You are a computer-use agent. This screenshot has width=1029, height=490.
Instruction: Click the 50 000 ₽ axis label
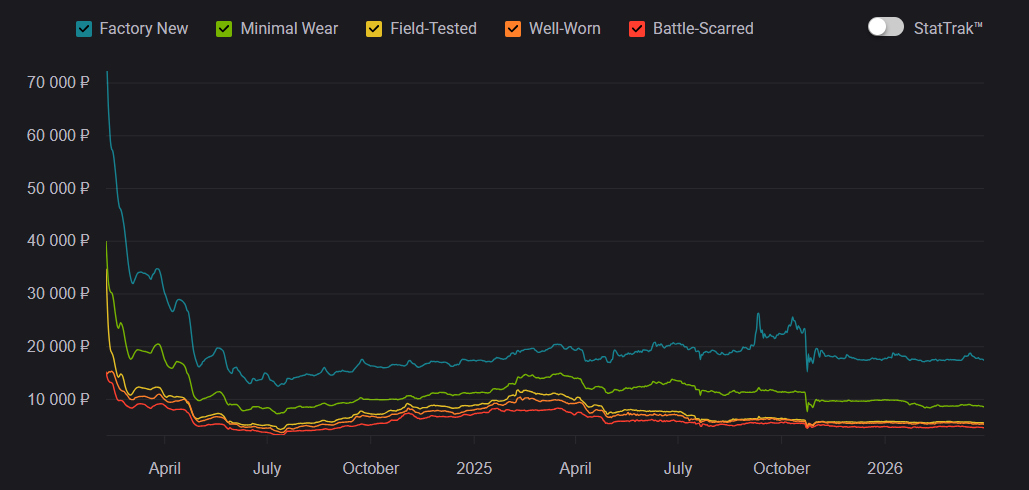(56, 188)
